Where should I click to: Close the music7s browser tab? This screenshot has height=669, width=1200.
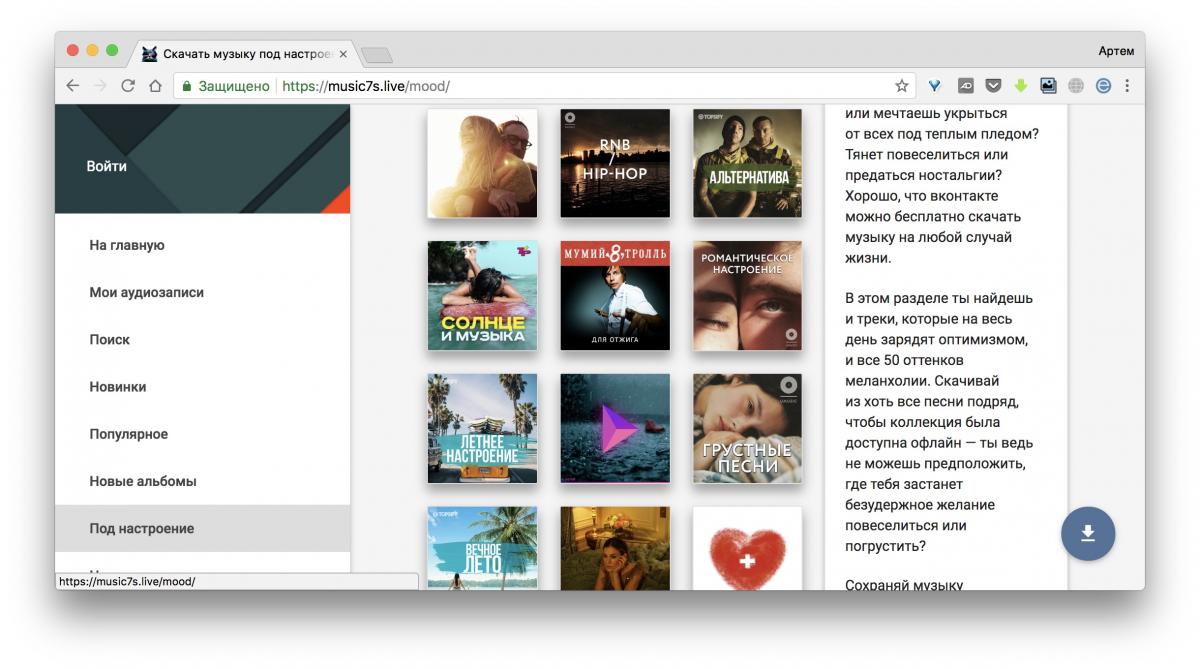coord(343,54)
